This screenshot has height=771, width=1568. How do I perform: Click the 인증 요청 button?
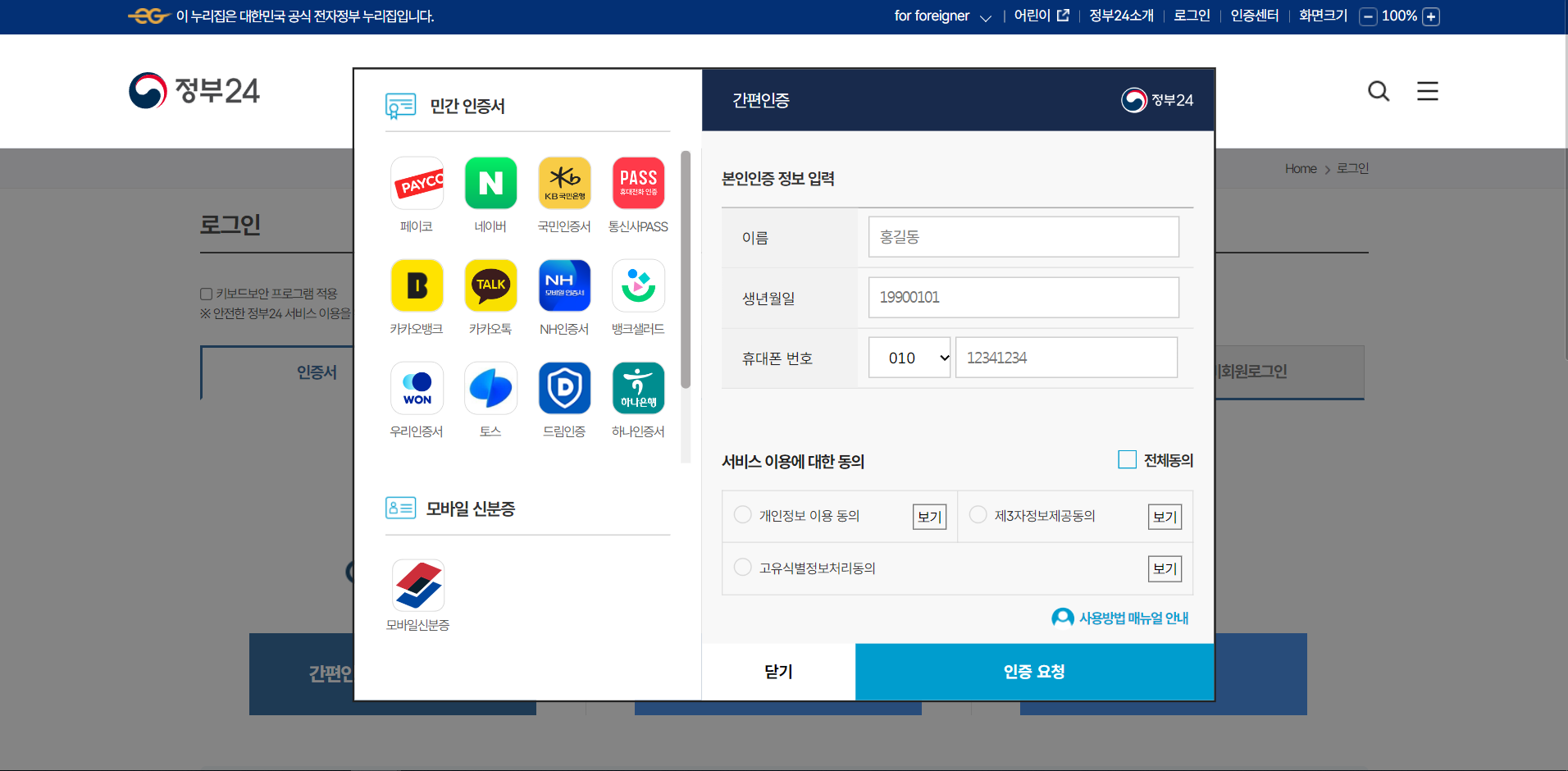point(1034,672)
